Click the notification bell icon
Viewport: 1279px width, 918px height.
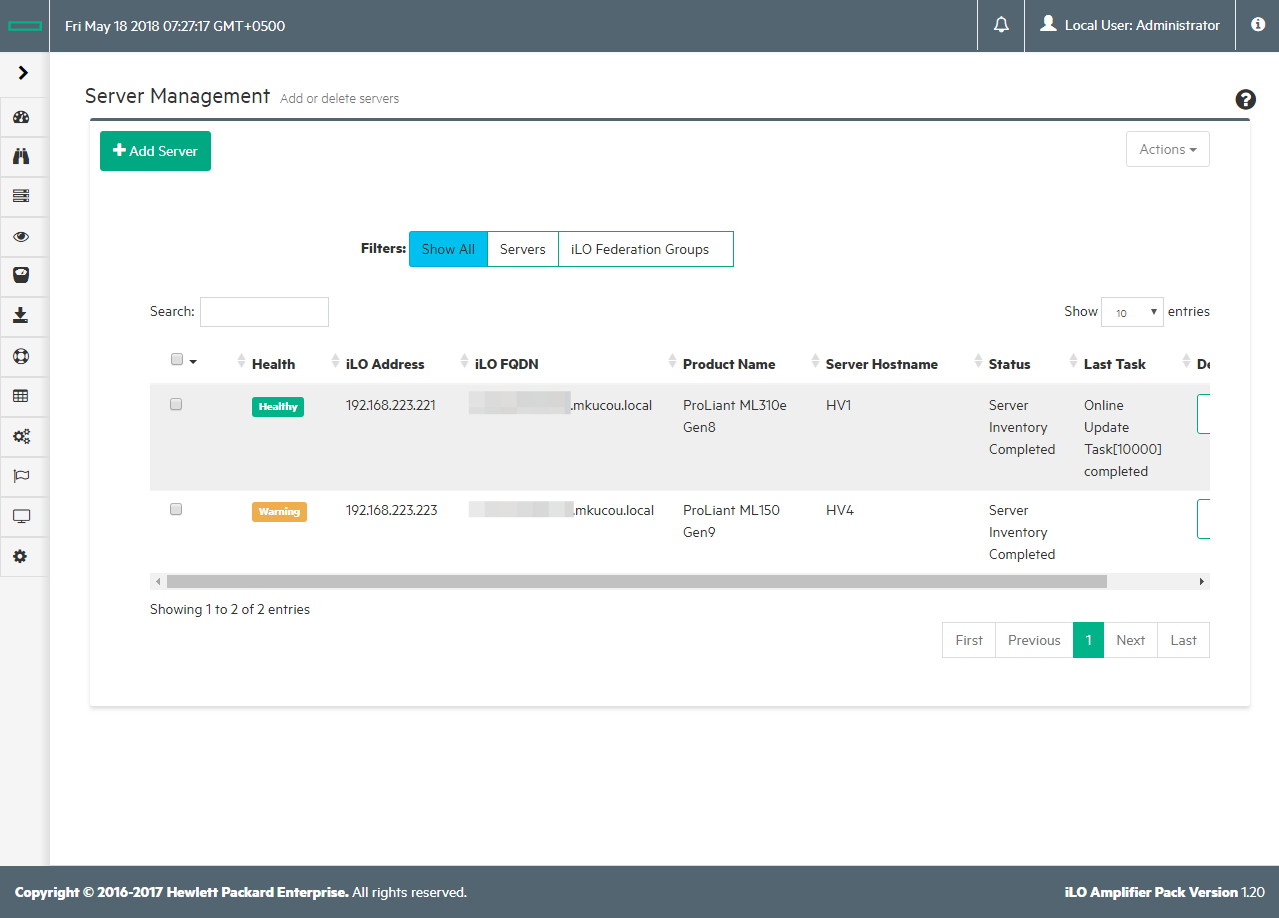(x=1001, y=25)
